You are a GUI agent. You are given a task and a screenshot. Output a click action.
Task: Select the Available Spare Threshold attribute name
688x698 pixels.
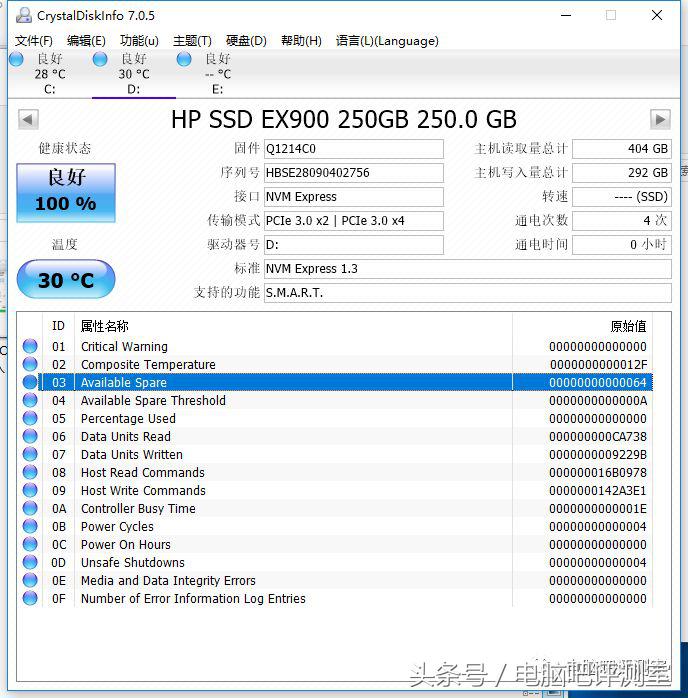click(x=153, y=401)
